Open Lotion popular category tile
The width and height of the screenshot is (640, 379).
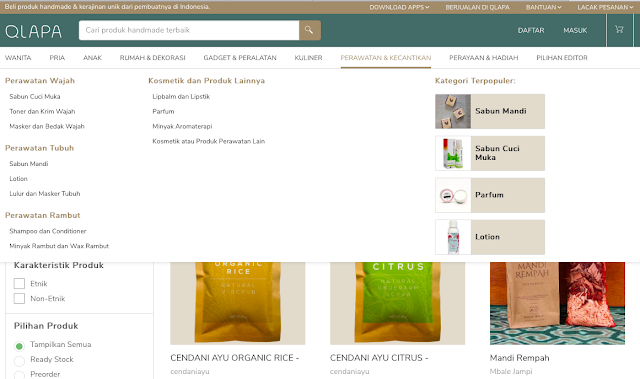click(x=490, y=237)
